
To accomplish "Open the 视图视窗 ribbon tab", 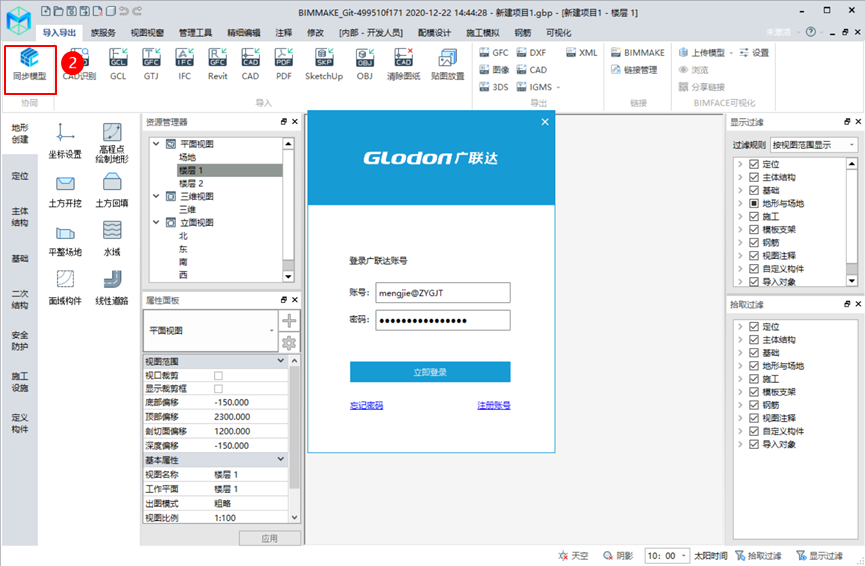I will 147,33.
